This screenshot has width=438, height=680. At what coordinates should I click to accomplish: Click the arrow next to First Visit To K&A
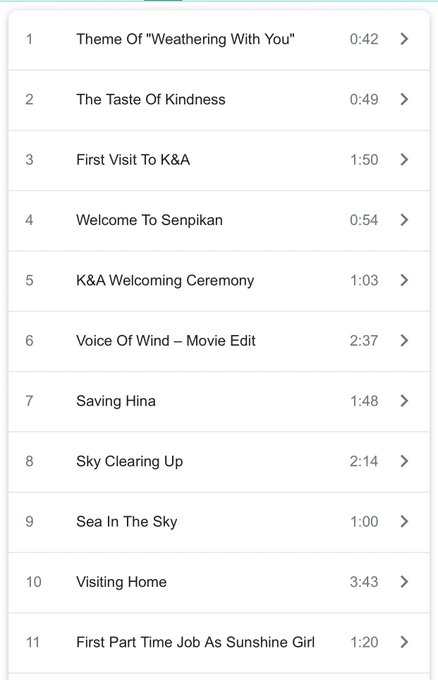(404, 160)
